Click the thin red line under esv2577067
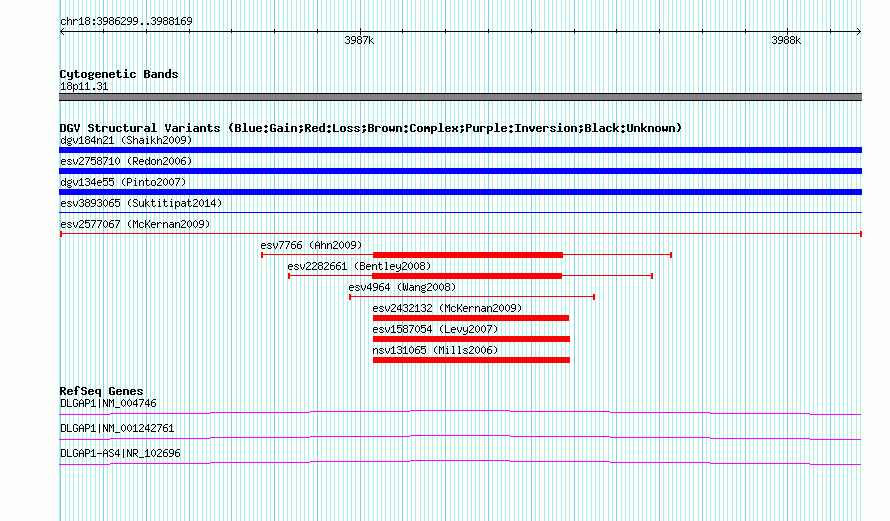Screen dimensions: 890x521 tap(460, 234)
